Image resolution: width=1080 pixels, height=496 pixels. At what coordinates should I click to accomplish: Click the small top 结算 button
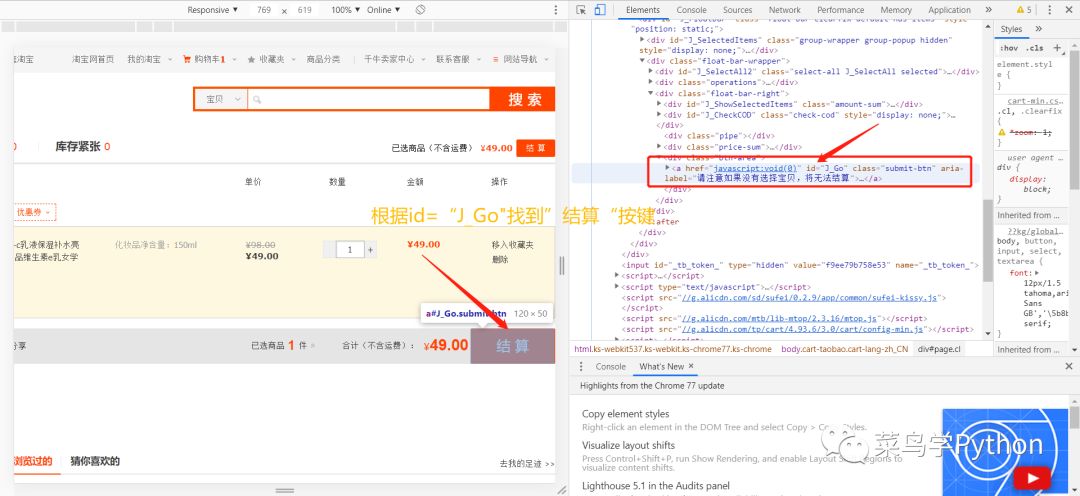point(535,148)
